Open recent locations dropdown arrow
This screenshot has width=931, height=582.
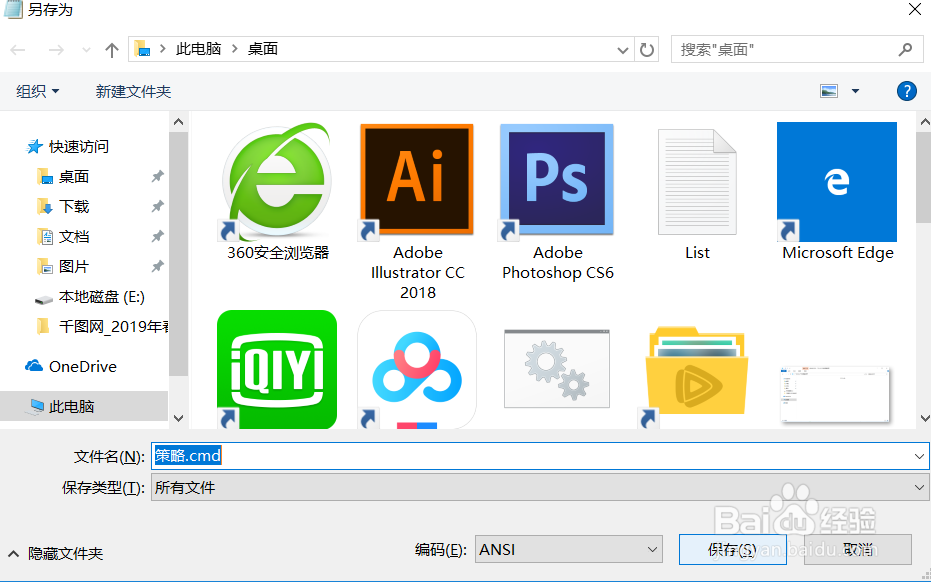pos(86,50)
